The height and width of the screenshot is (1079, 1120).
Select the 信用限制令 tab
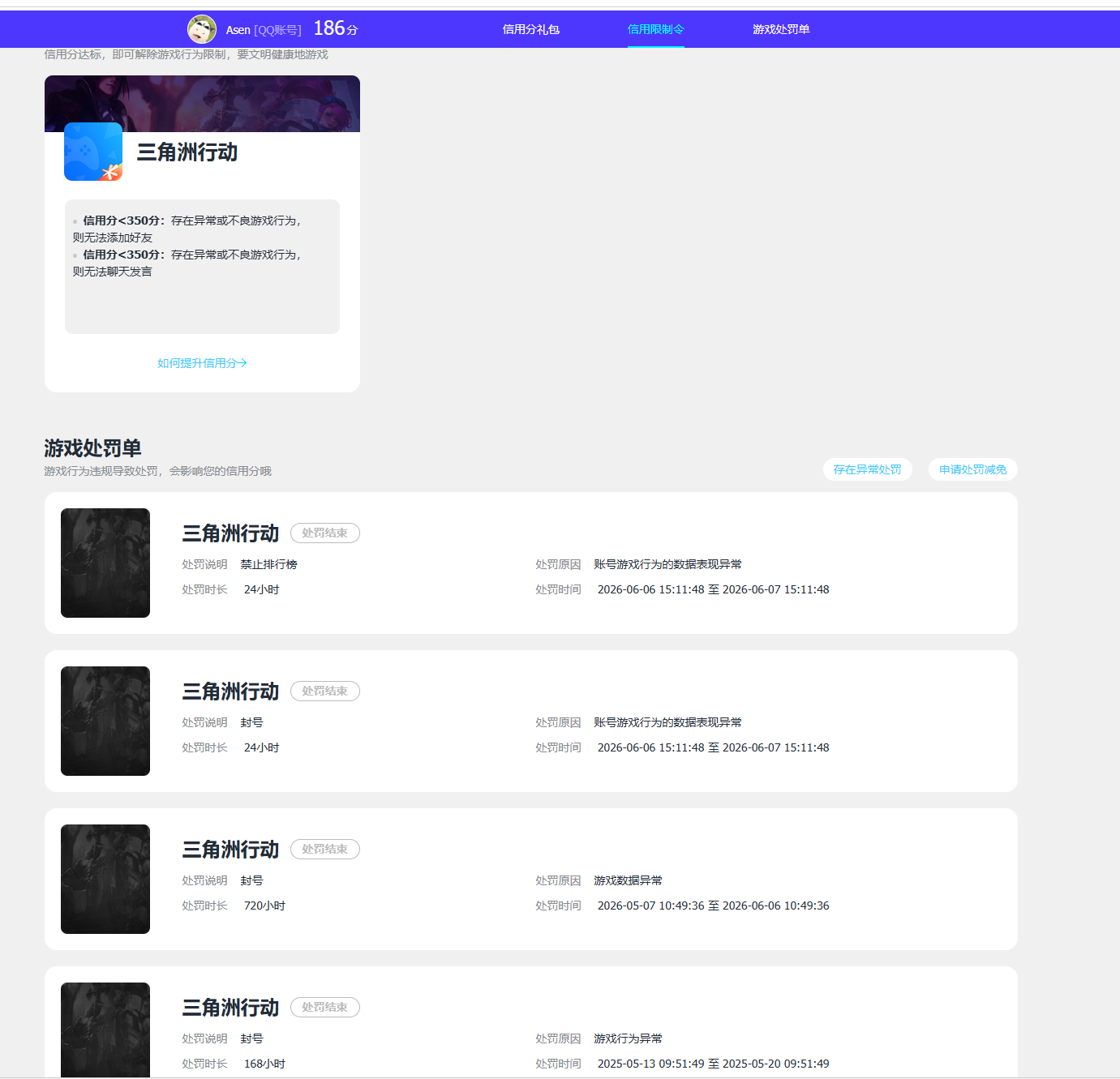pos(655,29)
